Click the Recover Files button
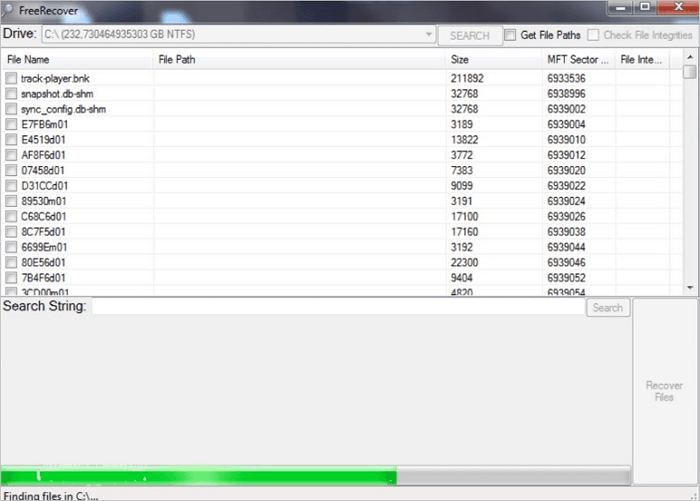 pyautogui.click(x=664, y=391)
